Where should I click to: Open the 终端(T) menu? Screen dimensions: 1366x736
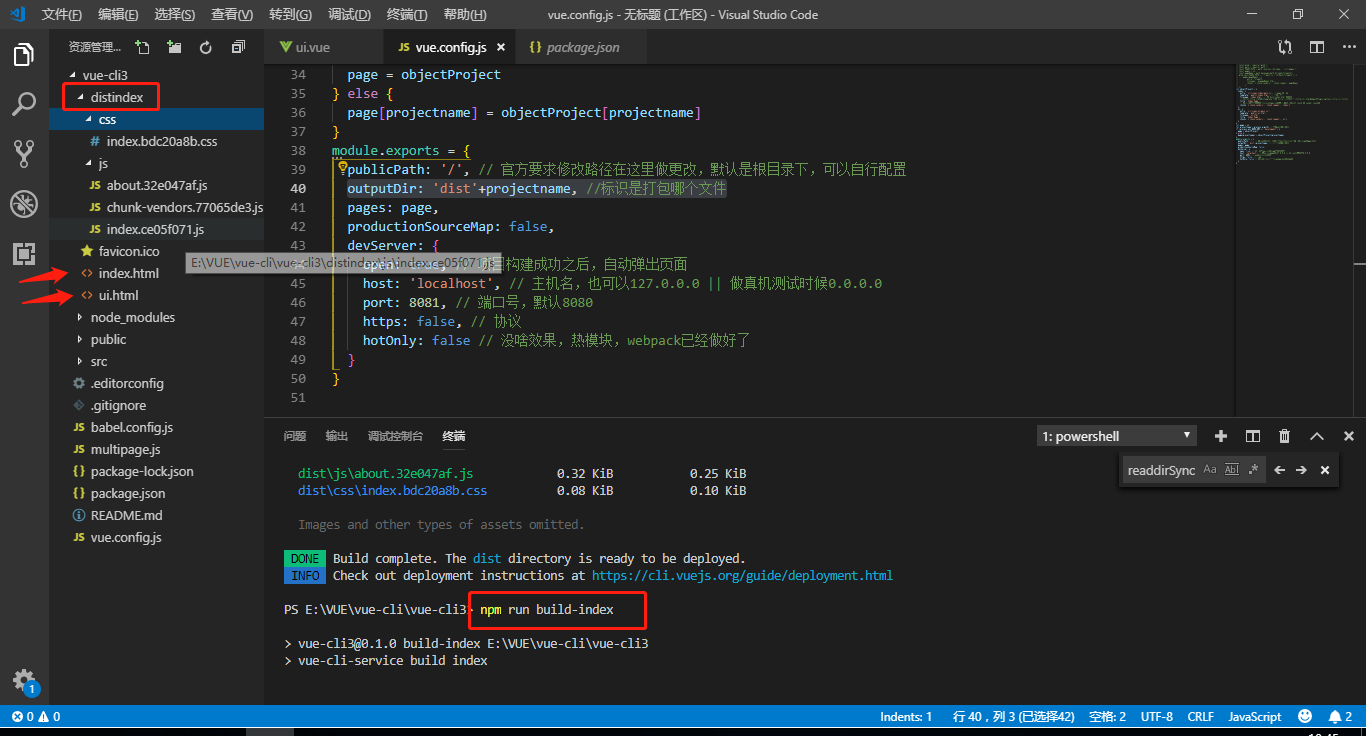click(x=407, y=15)
